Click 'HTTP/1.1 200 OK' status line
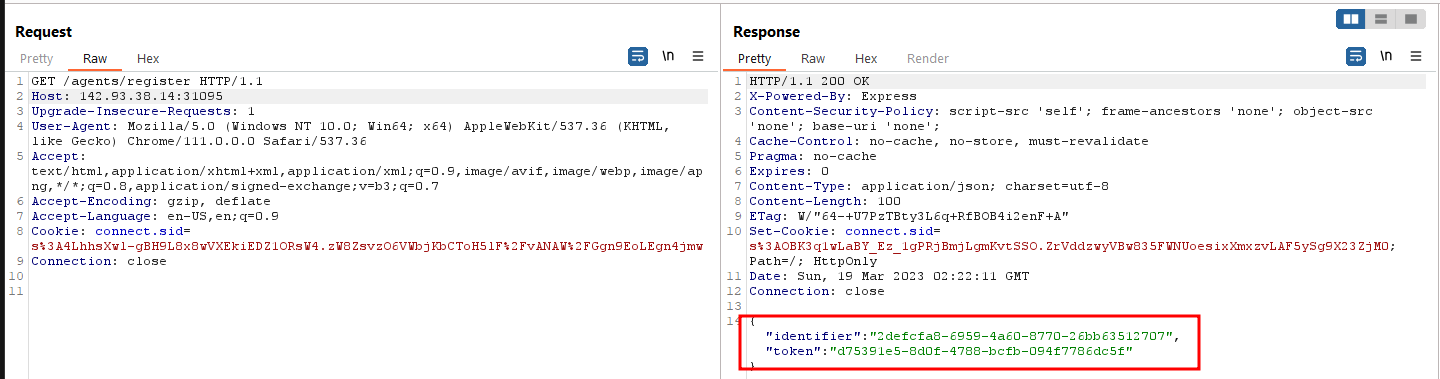This screenshot has width=1440, height=379. tap(810, 81)
